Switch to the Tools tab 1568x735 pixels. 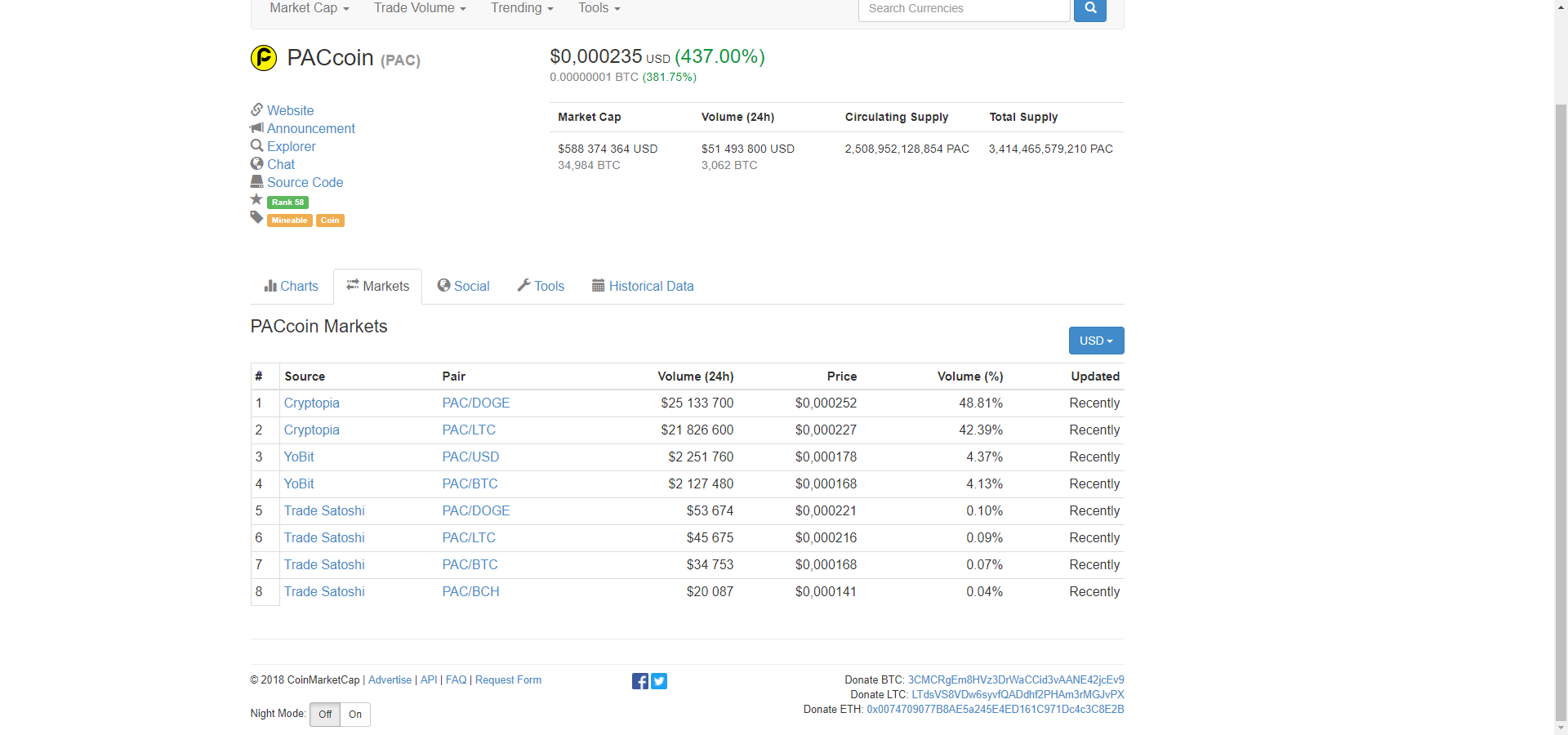click(541, 287)
